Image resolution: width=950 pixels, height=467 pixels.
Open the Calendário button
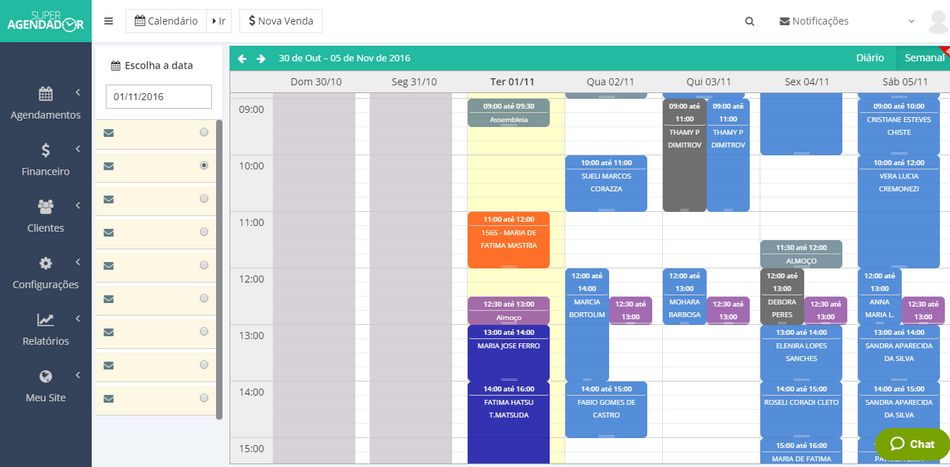point(166,21)
